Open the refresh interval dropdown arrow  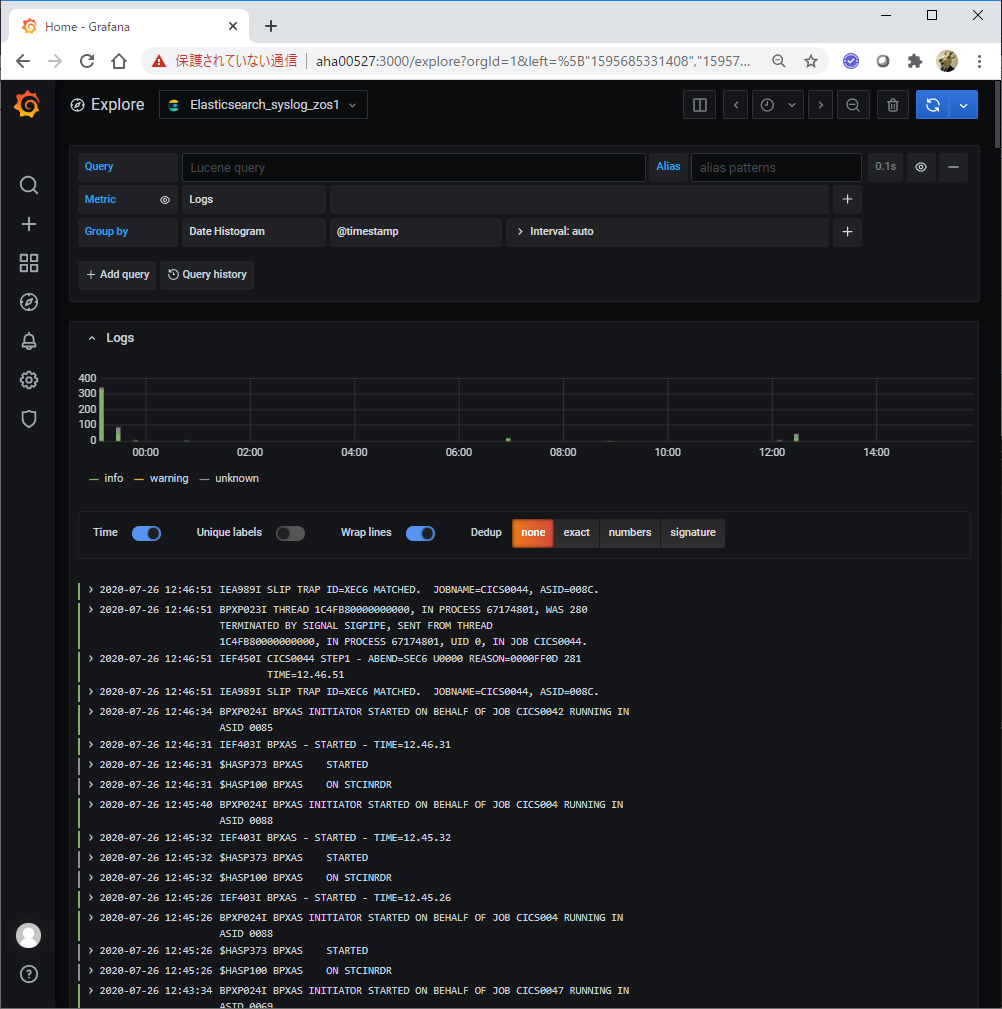click(963, 105)
